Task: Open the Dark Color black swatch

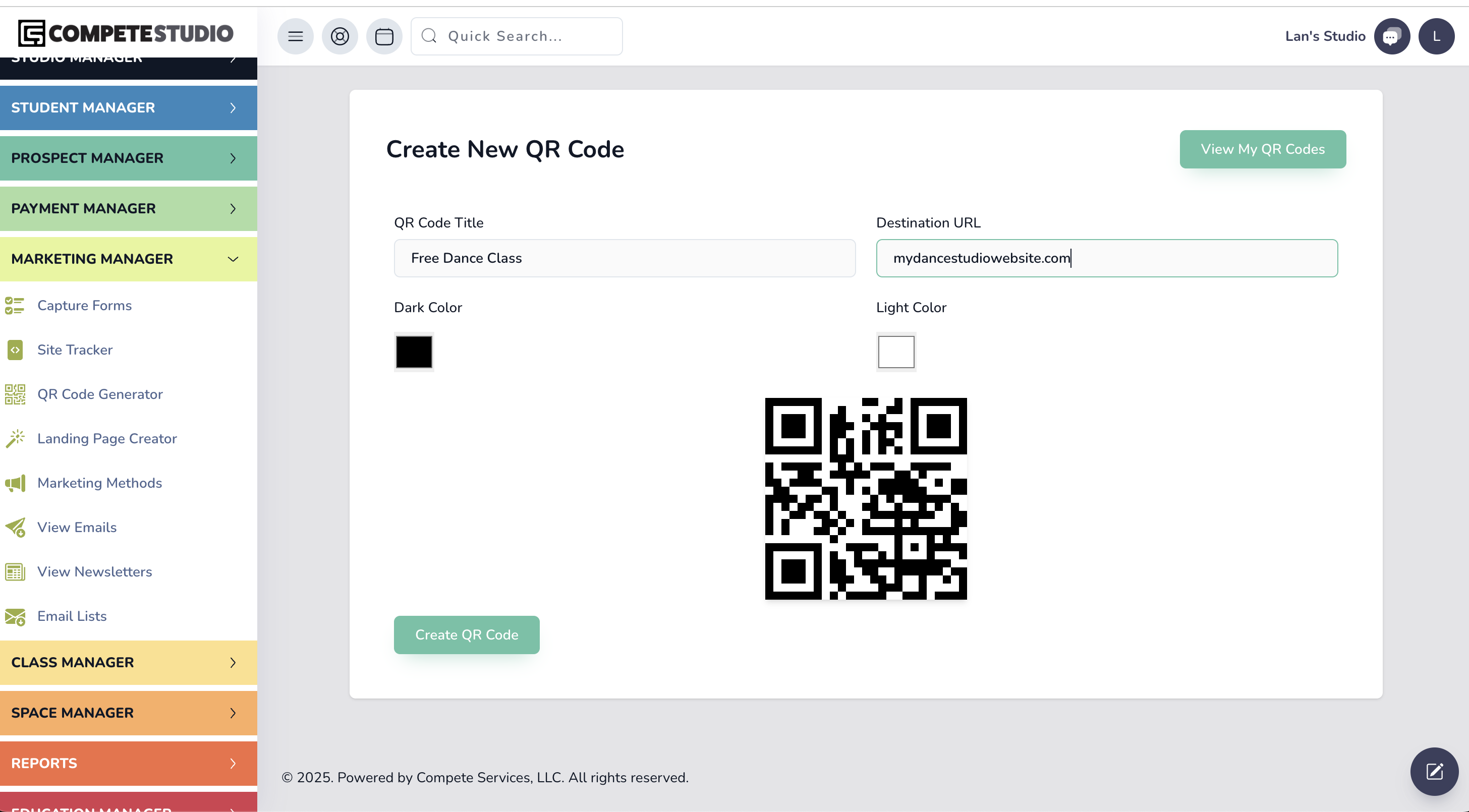Action: (414, 352)
